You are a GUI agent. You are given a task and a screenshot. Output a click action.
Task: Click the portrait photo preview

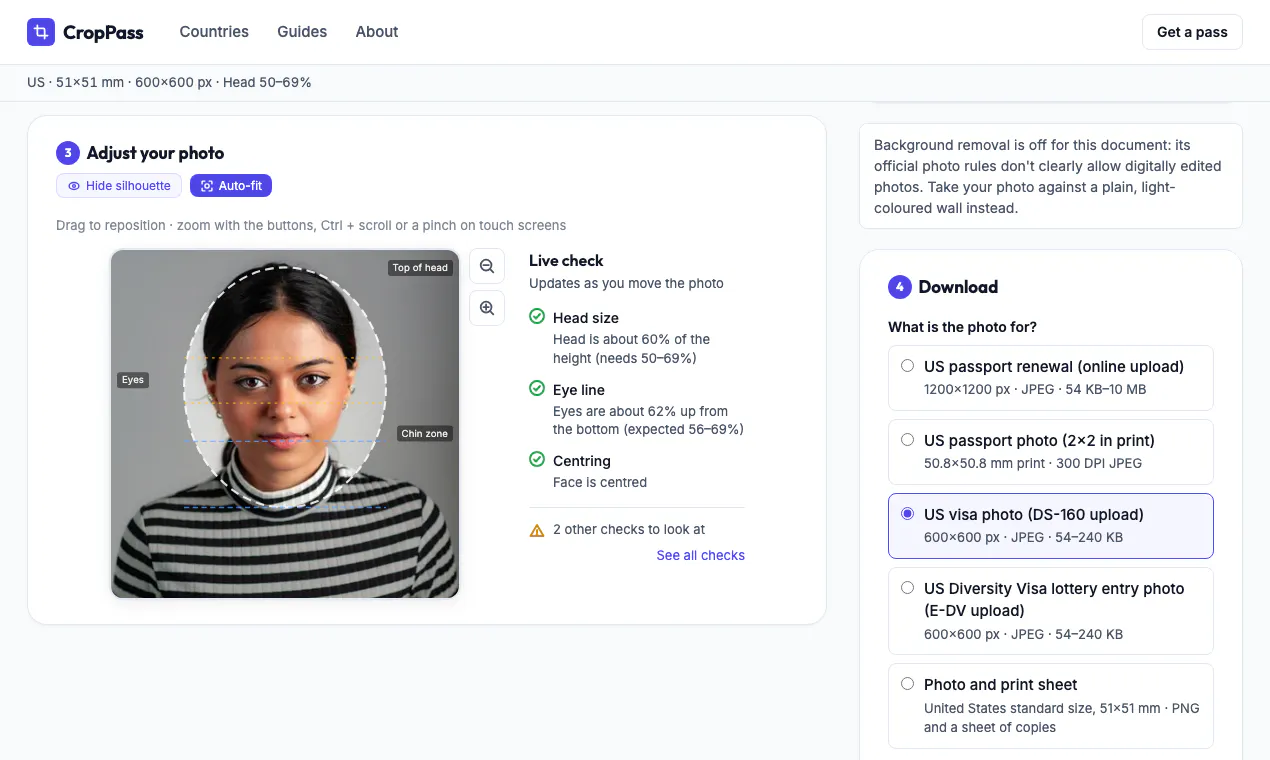pyautogui.click(x=285, y=424)
